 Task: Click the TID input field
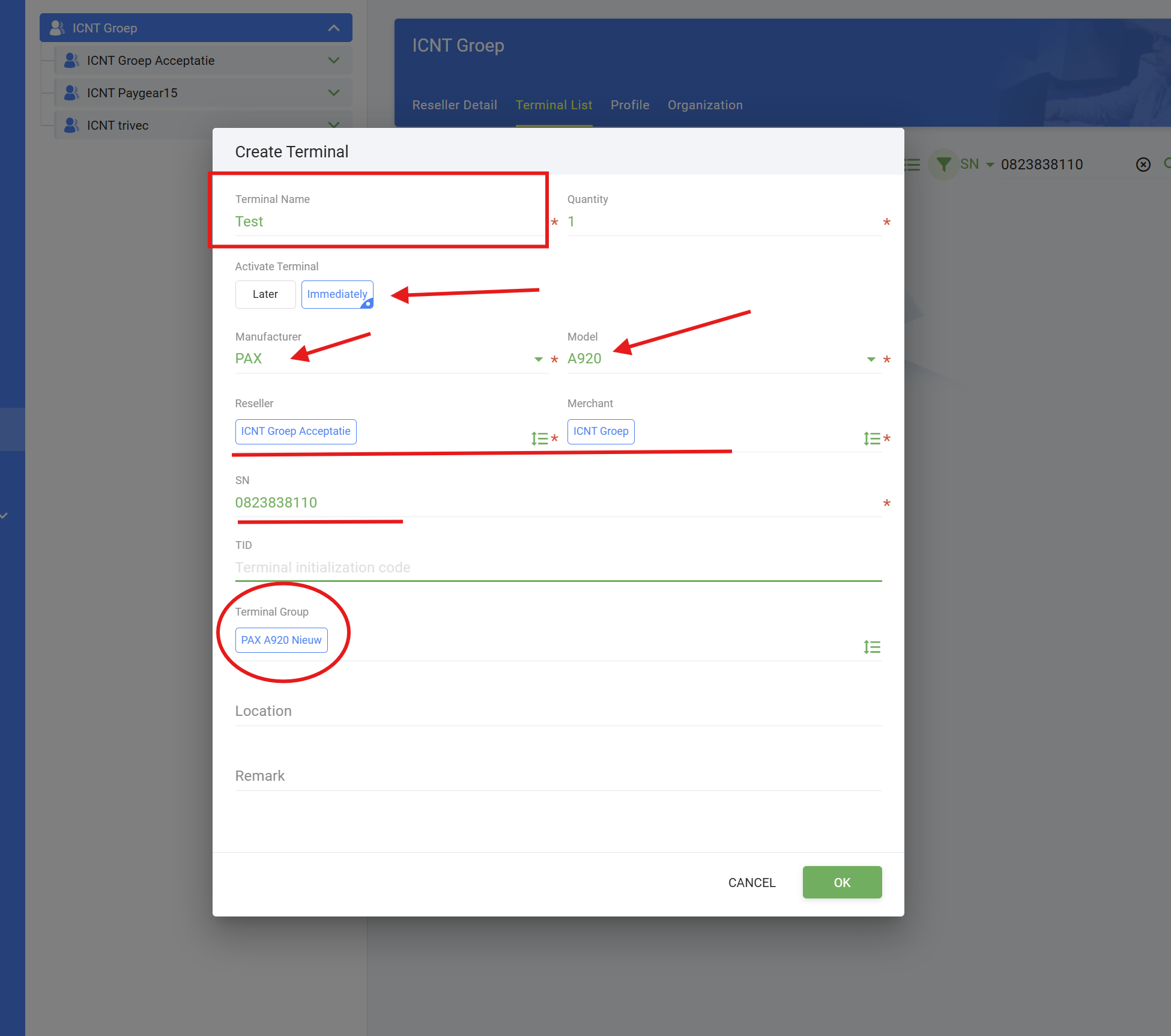[558, 568]
